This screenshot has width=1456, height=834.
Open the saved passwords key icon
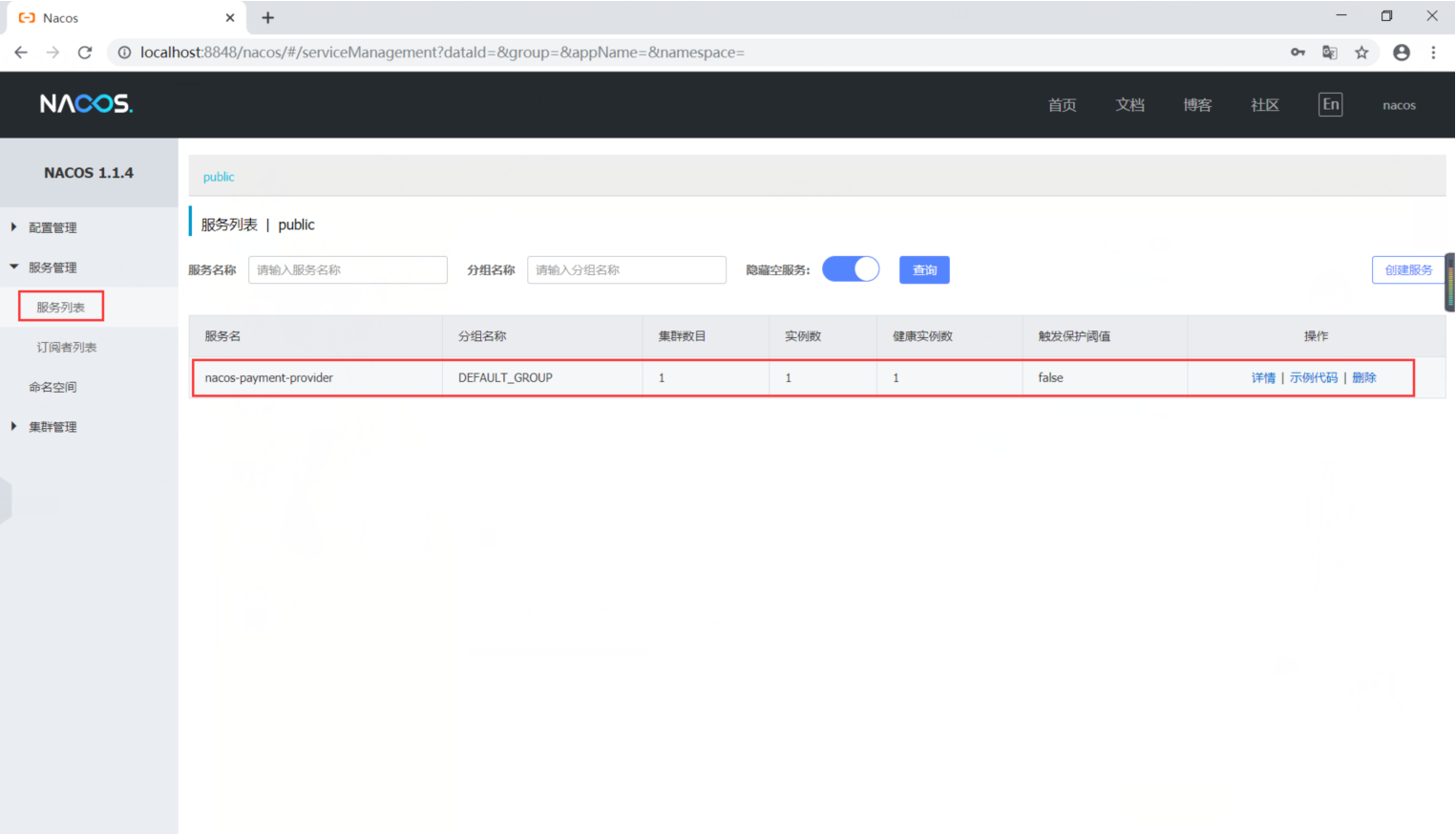click(1298, 53)
